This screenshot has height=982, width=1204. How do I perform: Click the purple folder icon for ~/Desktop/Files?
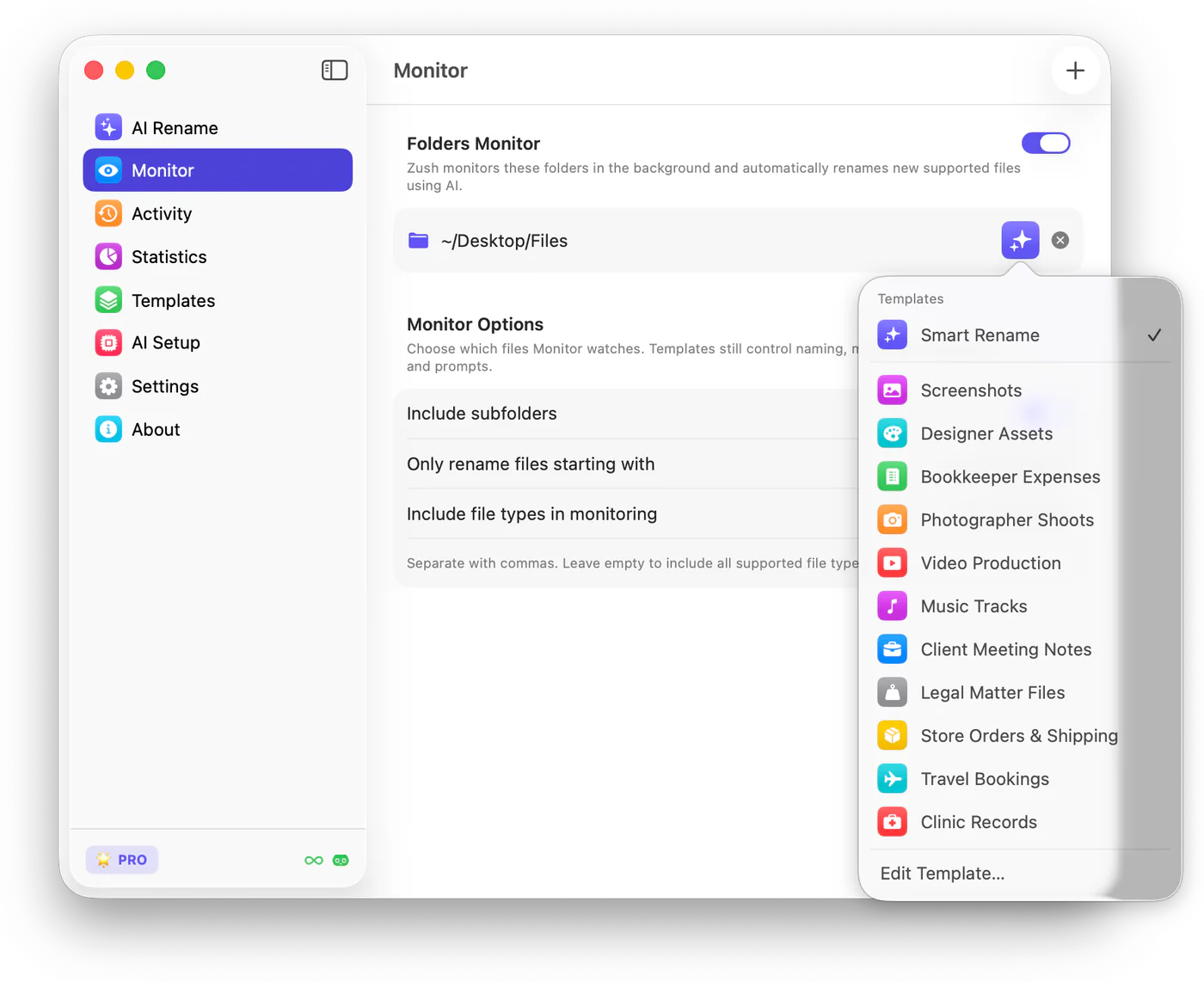click(419, 241)
